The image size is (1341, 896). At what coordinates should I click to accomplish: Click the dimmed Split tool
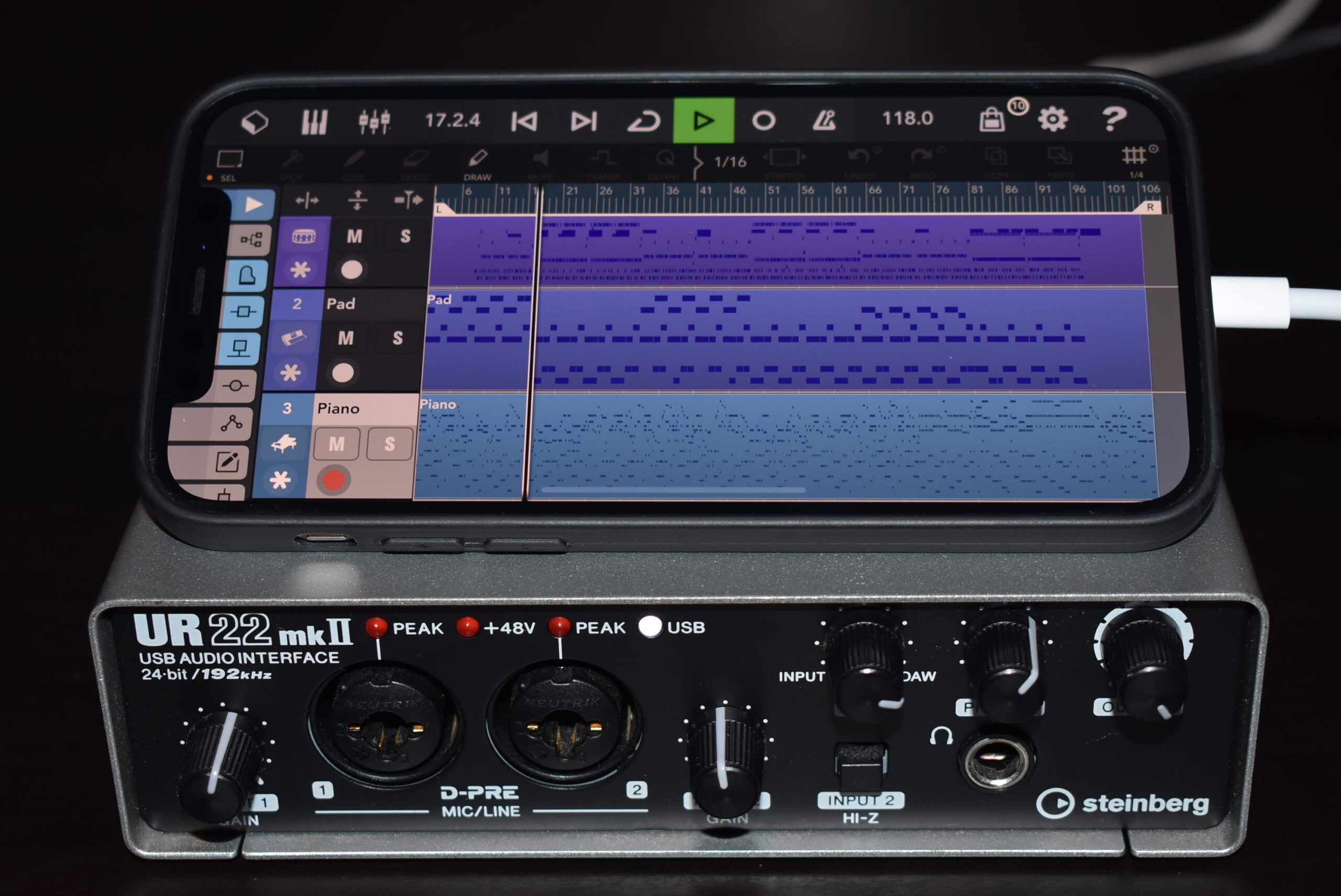(x=292, y=164)
